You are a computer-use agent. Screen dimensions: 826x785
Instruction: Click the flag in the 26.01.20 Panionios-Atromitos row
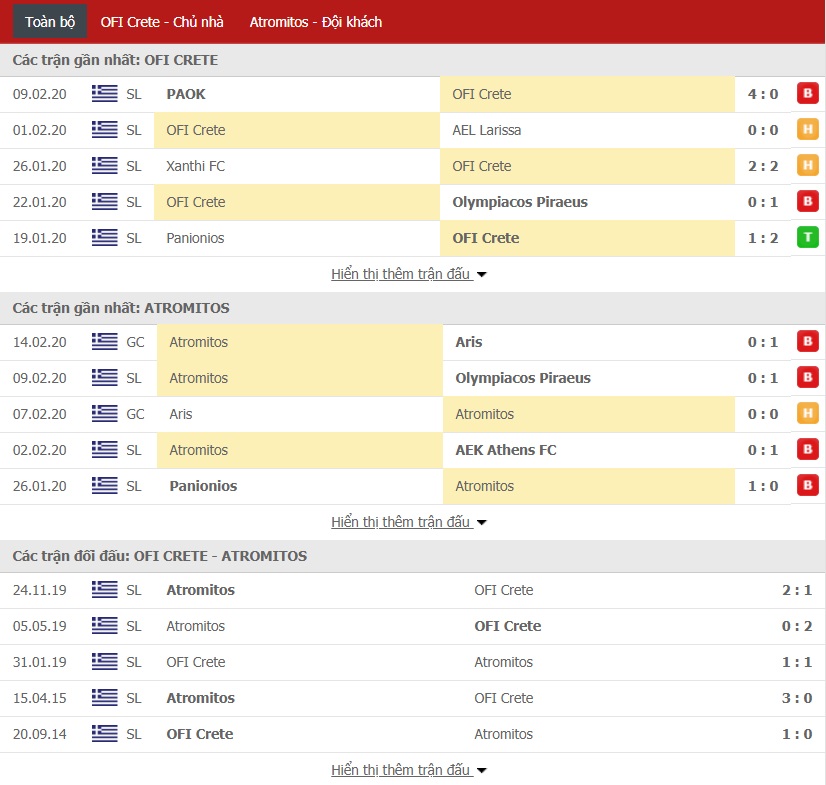(104, 486)
